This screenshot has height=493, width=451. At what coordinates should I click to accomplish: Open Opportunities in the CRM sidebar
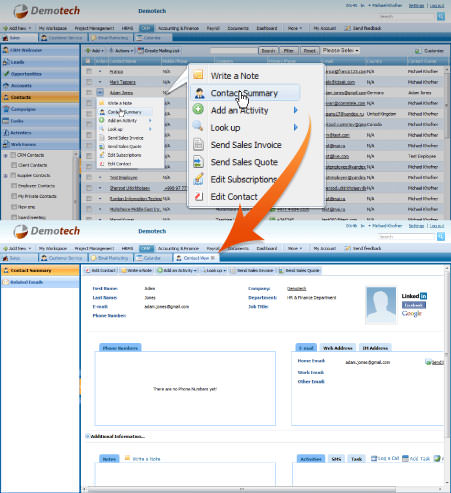(40, 74)
